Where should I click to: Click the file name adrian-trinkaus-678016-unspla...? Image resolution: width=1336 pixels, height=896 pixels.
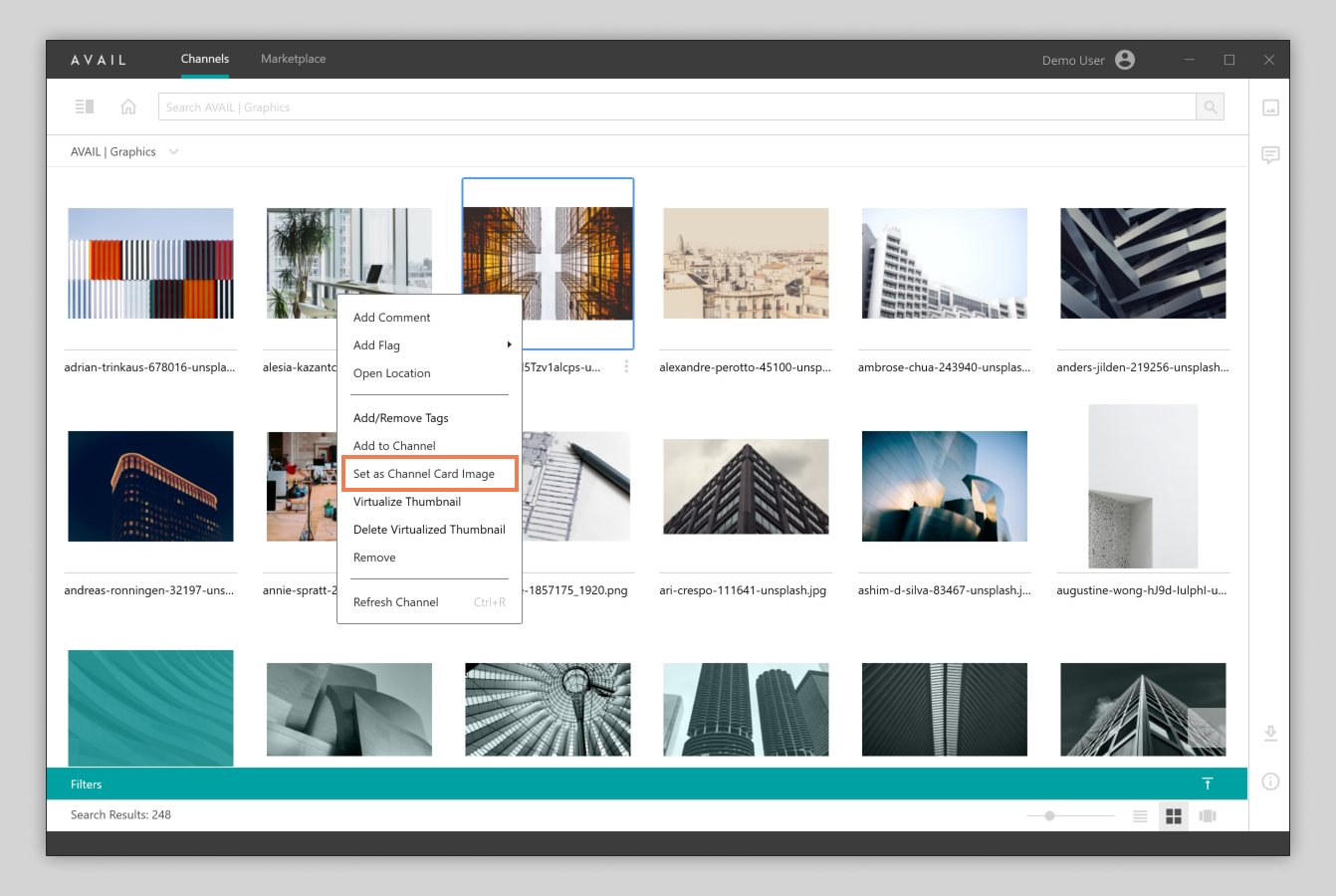[149, 367]
